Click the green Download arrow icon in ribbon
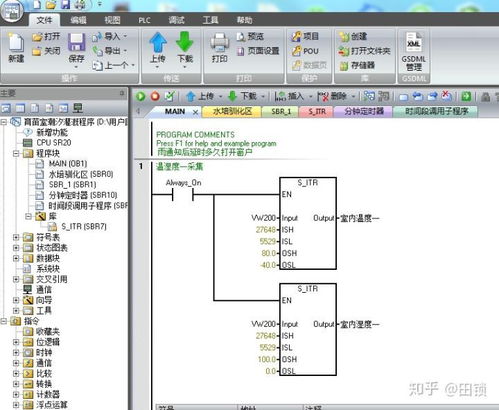This screenshot has width=499, height=410. click(185, 42)
